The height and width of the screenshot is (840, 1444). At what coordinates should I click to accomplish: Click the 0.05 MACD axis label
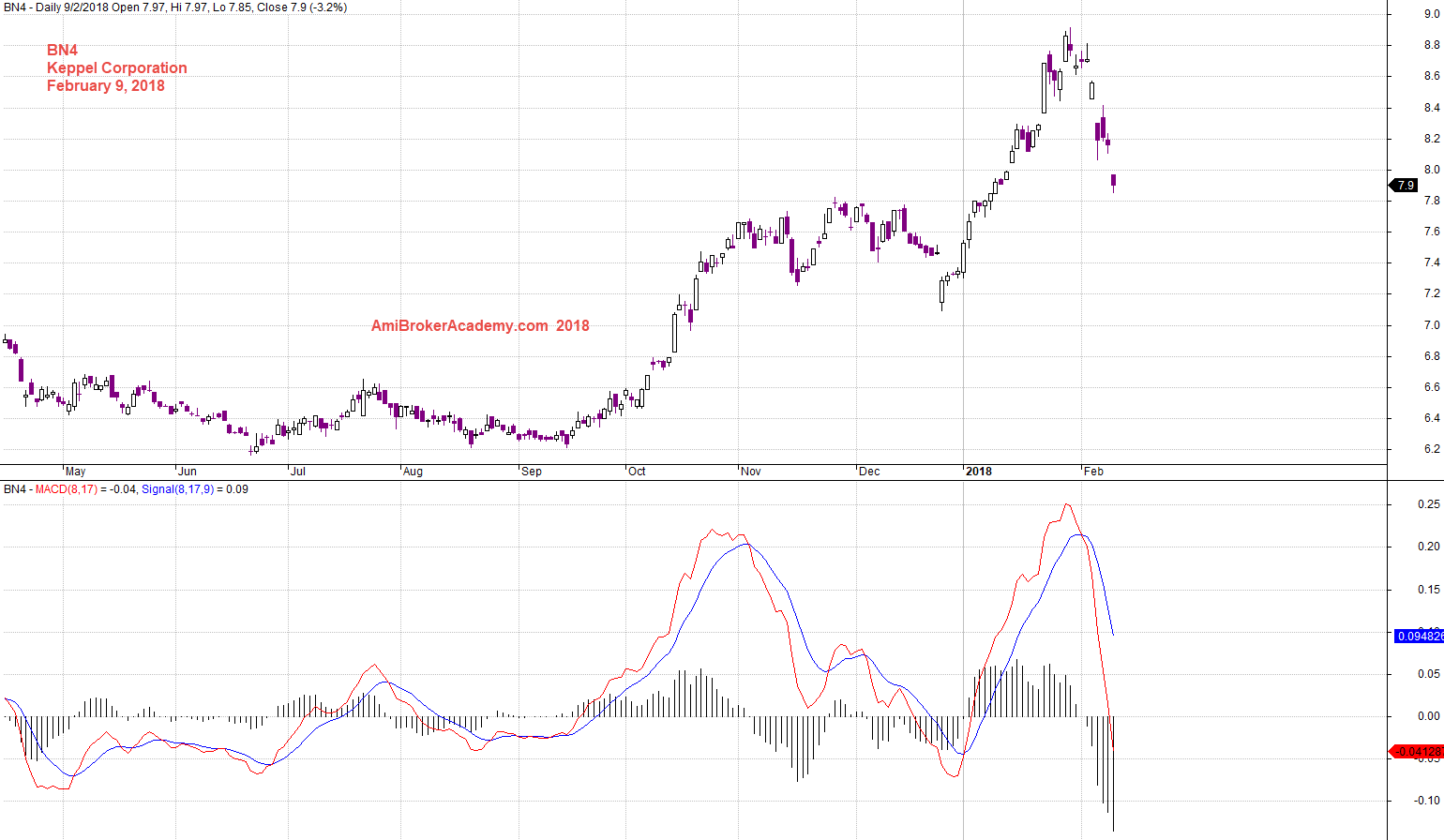click(1429, 674)
